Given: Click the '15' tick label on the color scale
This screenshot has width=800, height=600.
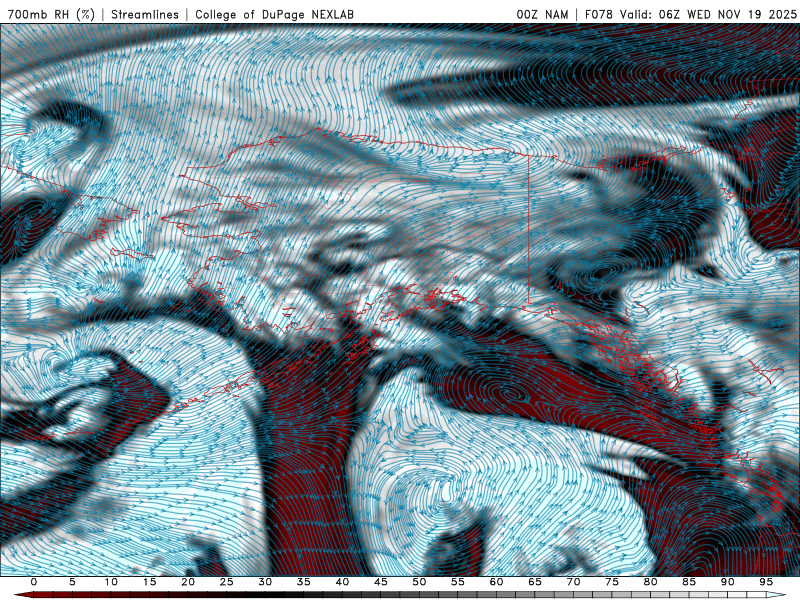Looking at the screenshot, I should click(x=149, y=582).
